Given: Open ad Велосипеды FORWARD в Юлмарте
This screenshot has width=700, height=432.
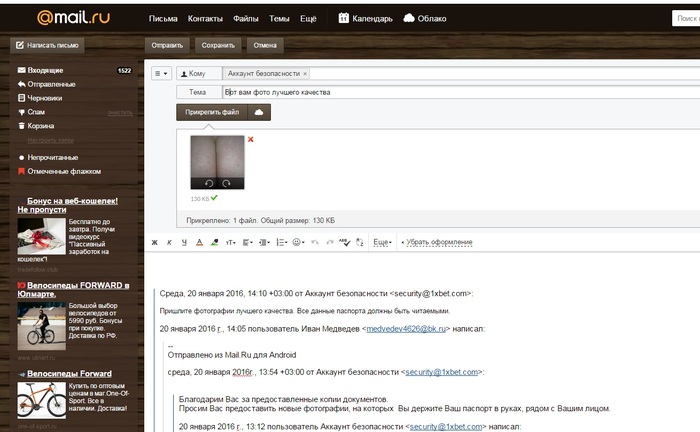Looking at the screenshot, I should [x=74, y=290].
